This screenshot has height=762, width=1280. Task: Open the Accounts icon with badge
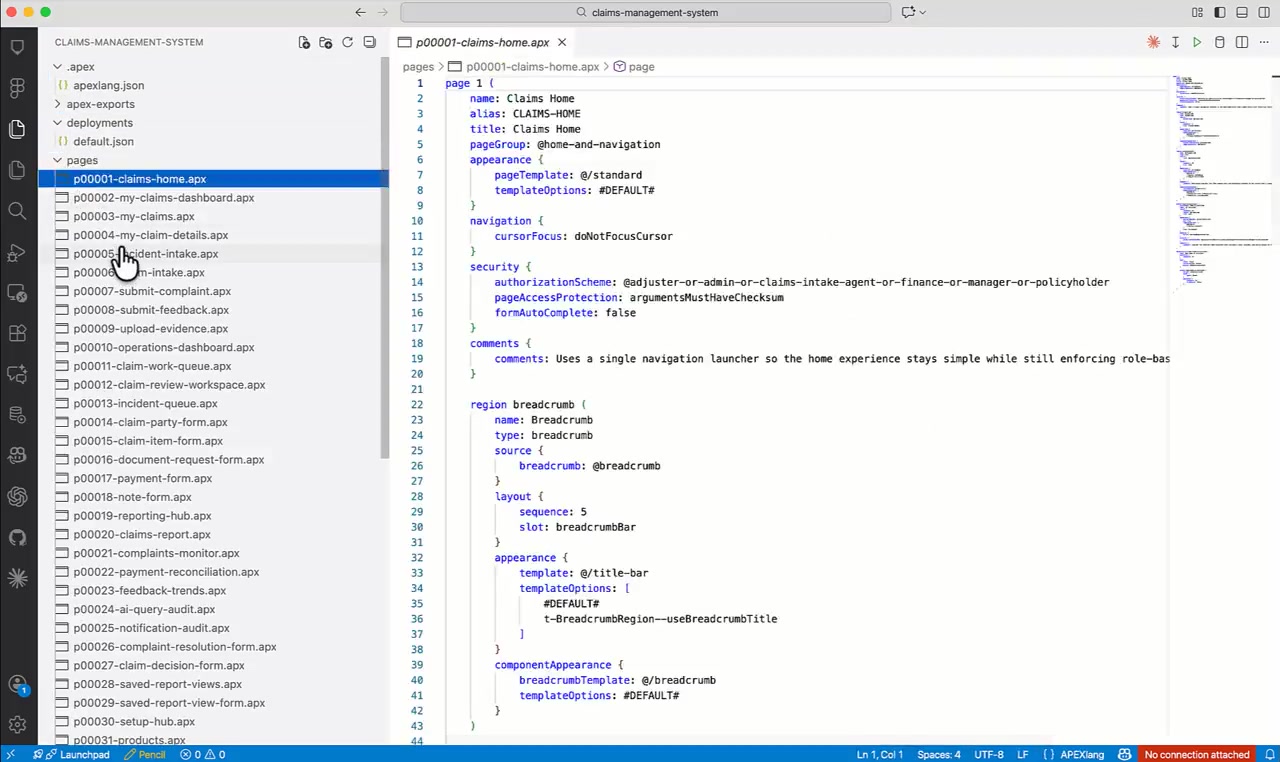(17, 686)
